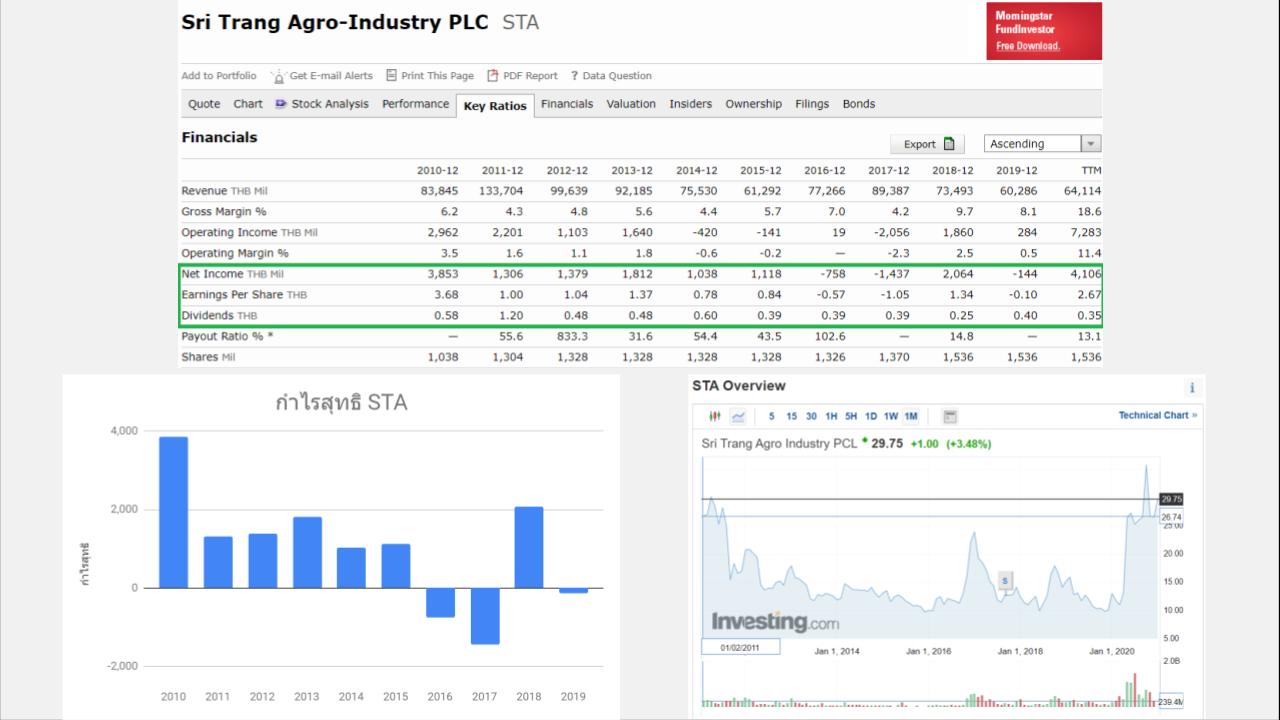Select the 1D chart interval
1280x720 pixels.
pos(871,416)
